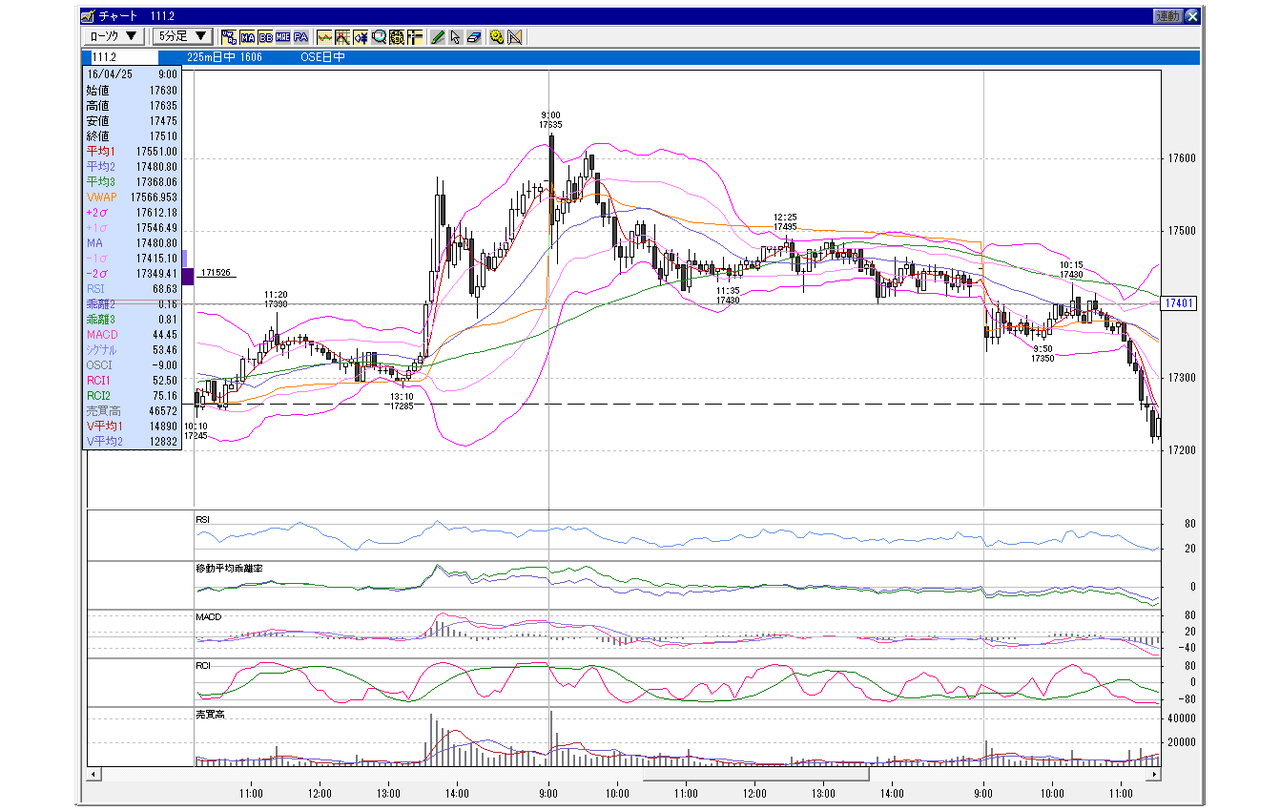Select the green pencil drawing tool
Image resolution: width=1280 pixels, height=811 pixels.
pyautogui.click(x=437, y=37)
